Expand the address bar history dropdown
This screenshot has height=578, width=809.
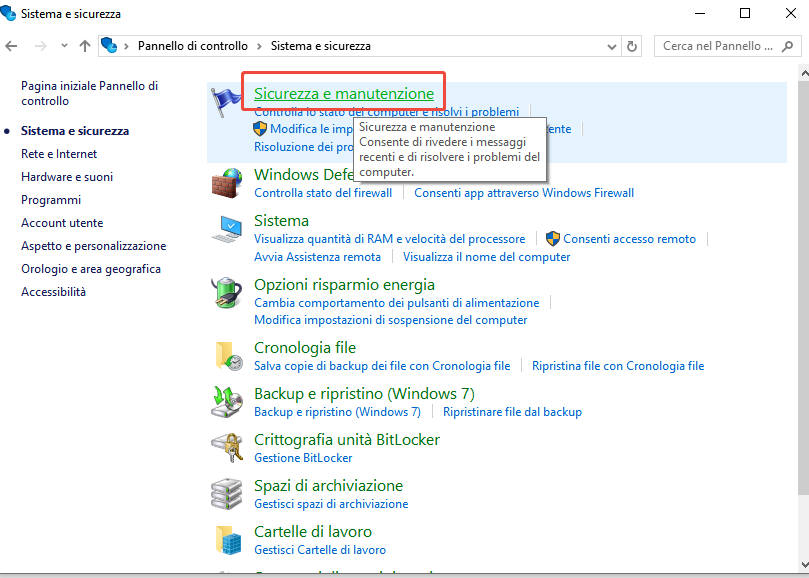tap(612, 46)
